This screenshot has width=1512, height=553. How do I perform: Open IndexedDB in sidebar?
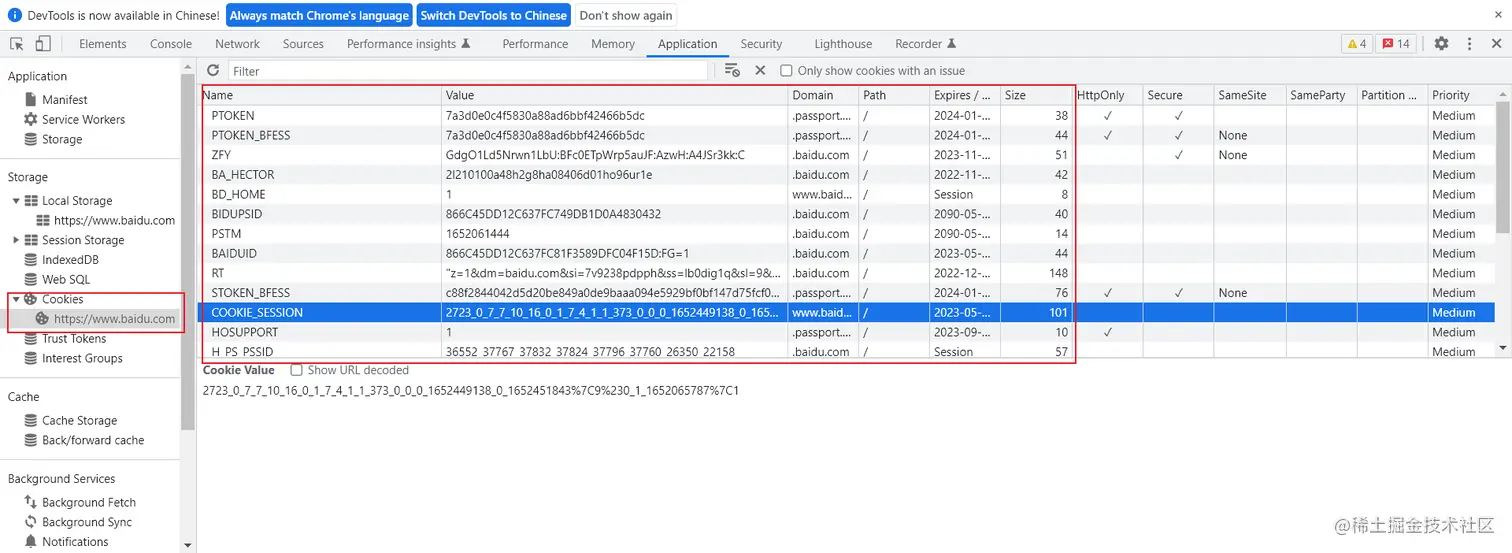(70, 260)
